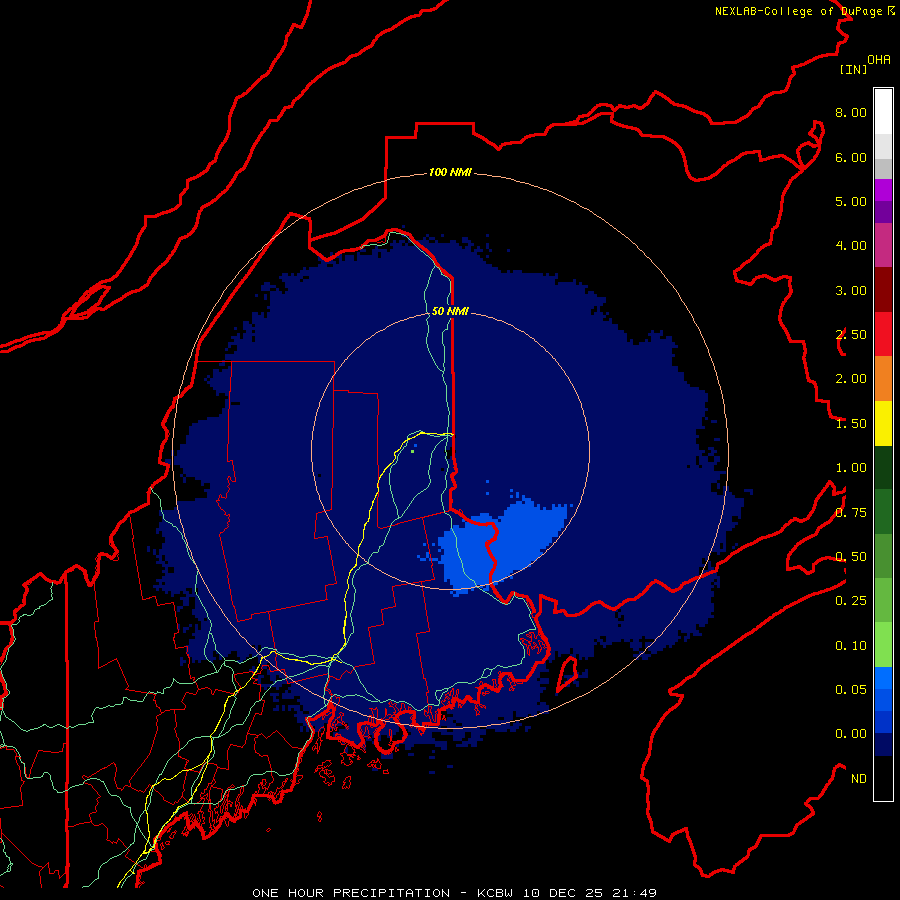Select the orange swatch near 2.00

click(883, 379)
